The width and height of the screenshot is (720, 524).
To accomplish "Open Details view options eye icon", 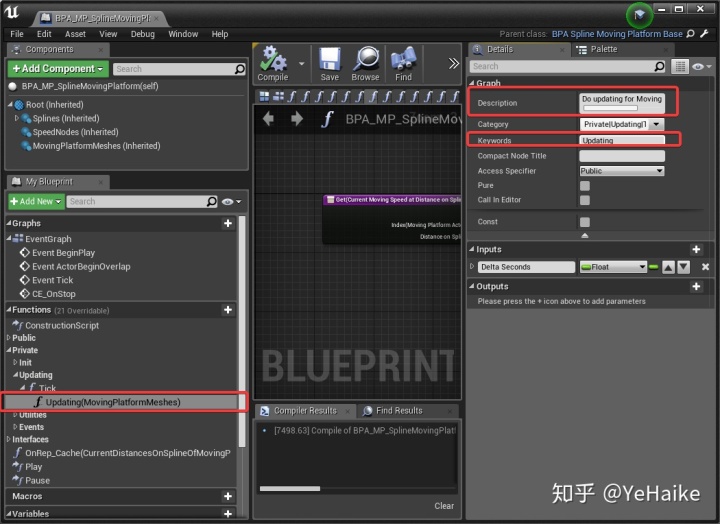I will tap(702, 67).
